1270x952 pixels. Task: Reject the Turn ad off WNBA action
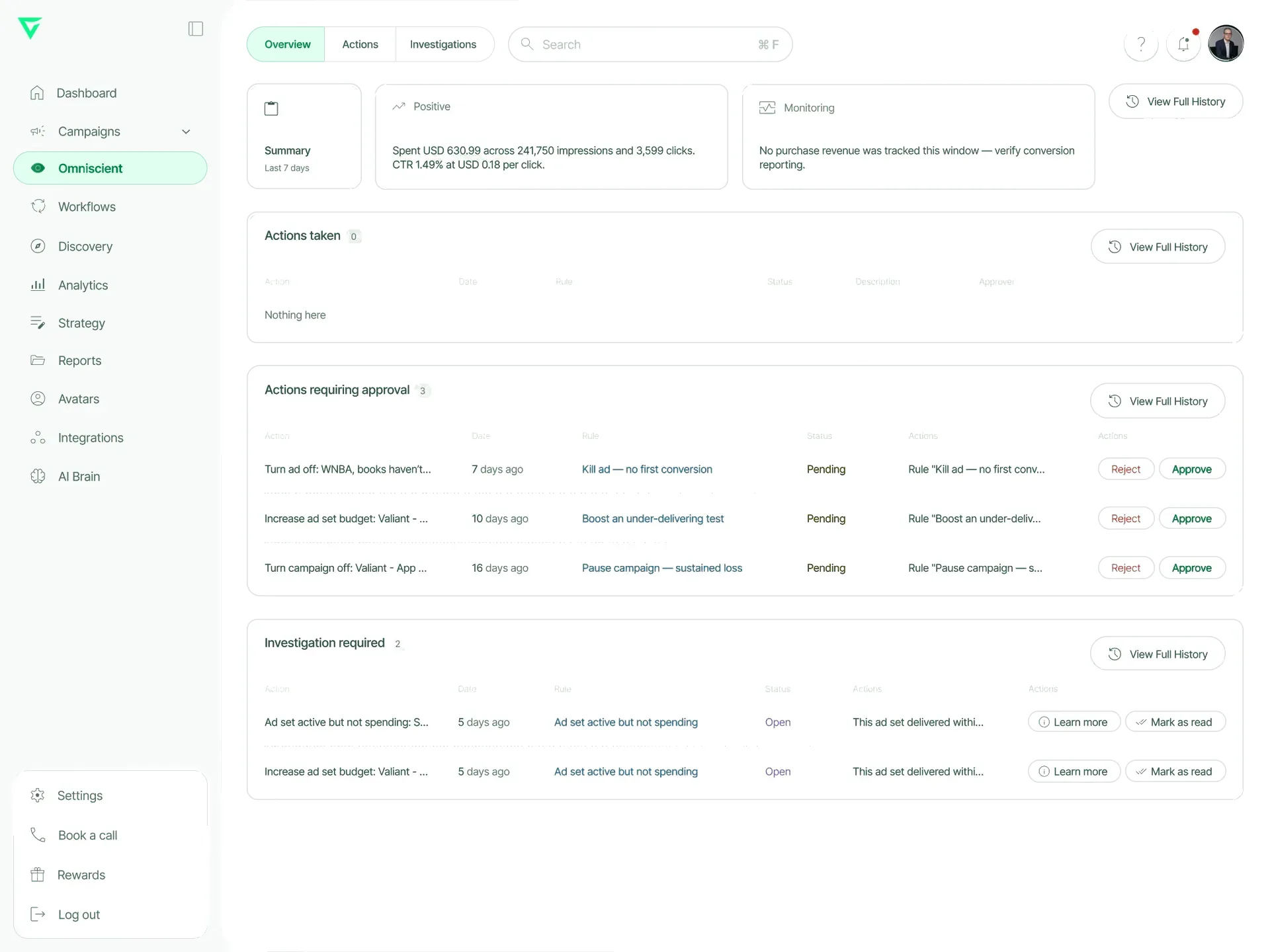coord(1126,469)
